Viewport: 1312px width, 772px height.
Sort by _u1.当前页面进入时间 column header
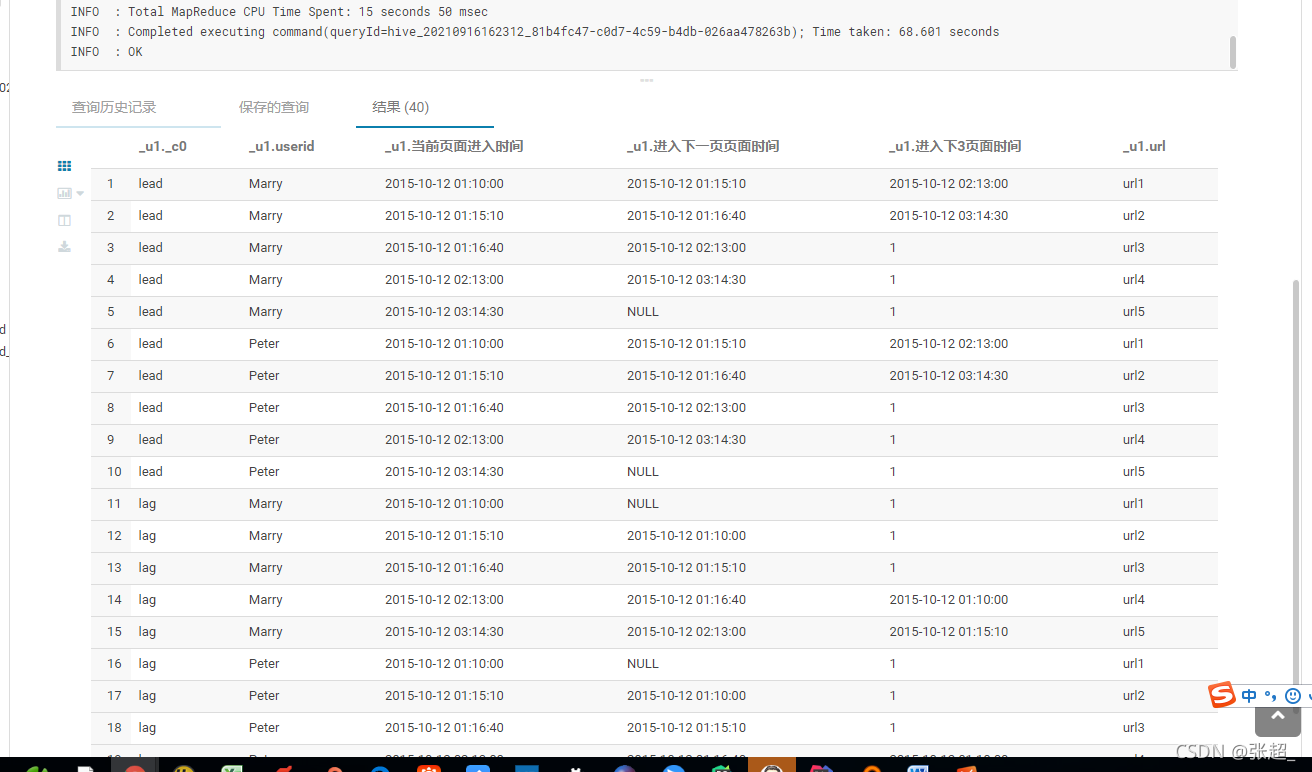coord(454,146)
